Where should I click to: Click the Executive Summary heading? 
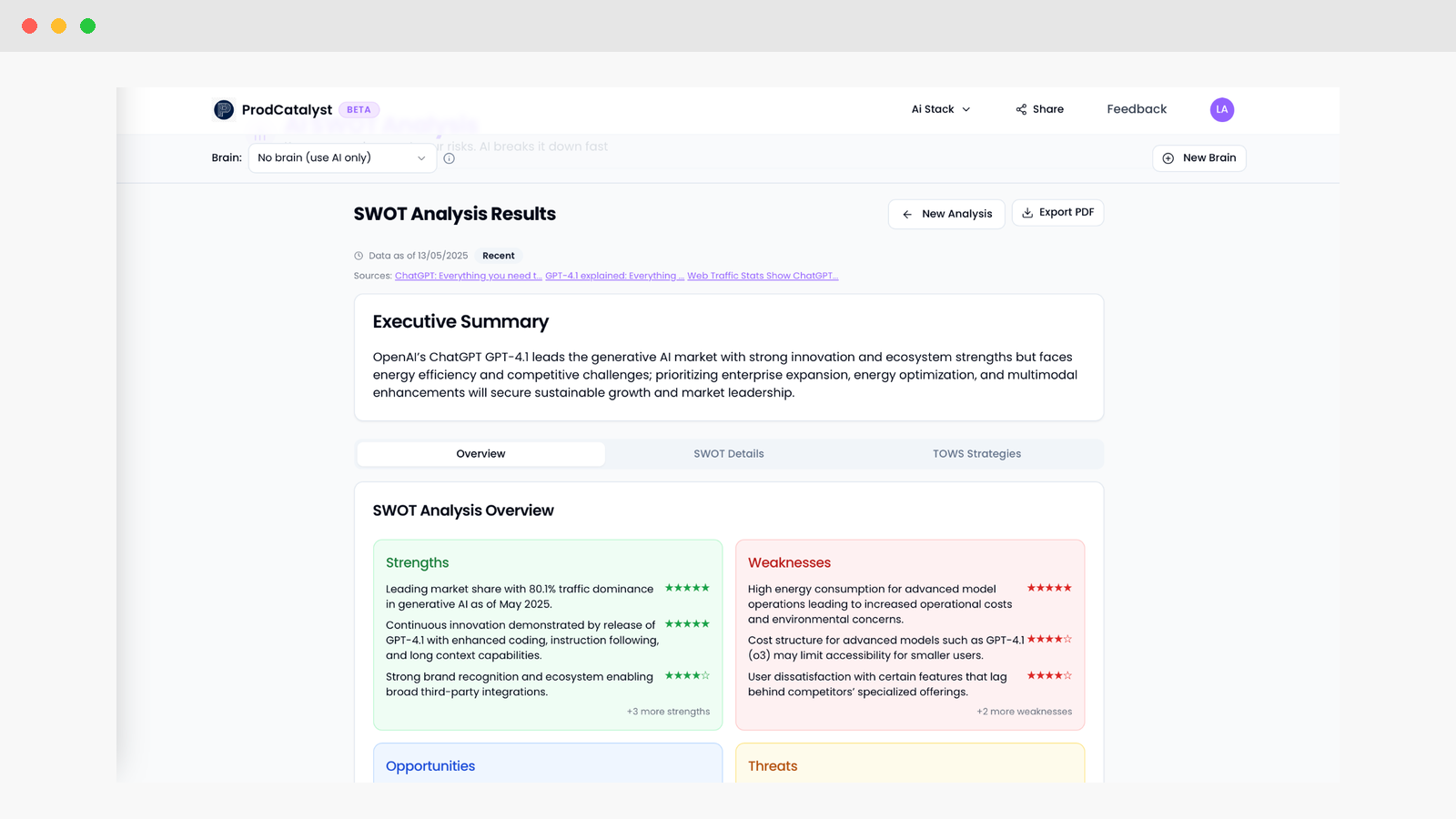pos(460,322)
